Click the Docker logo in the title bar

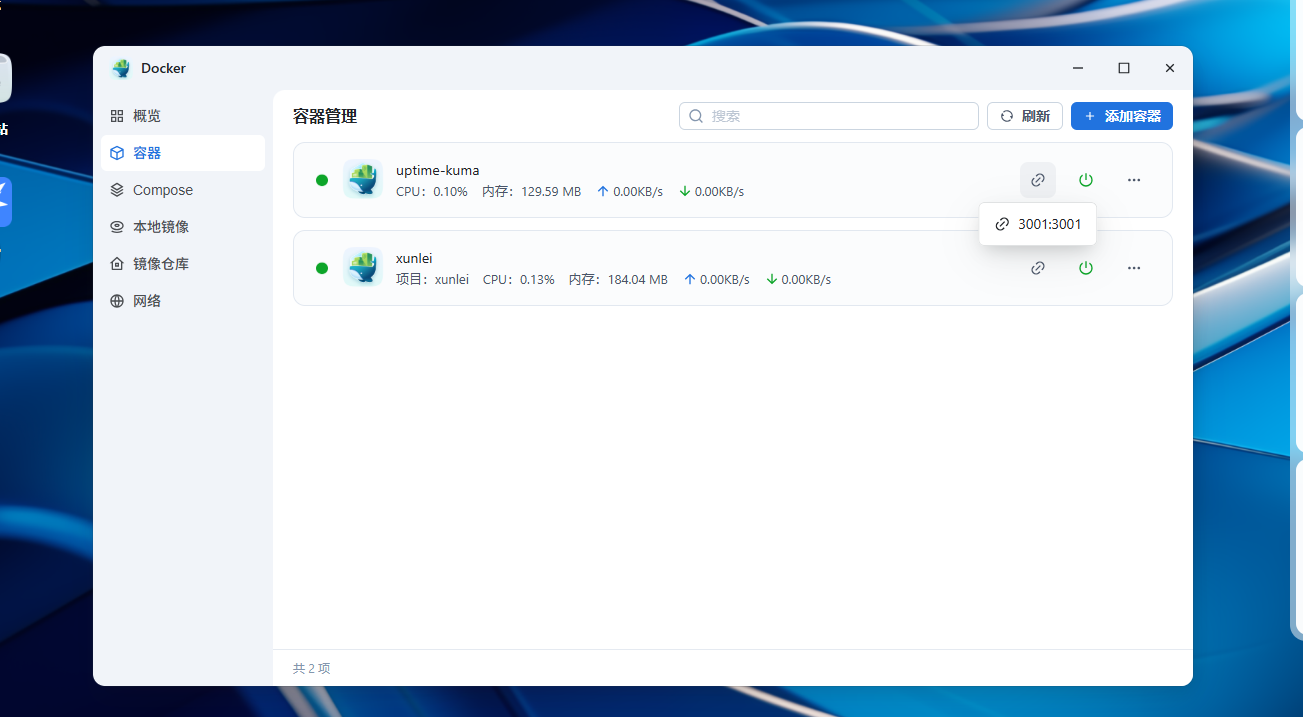121,68
